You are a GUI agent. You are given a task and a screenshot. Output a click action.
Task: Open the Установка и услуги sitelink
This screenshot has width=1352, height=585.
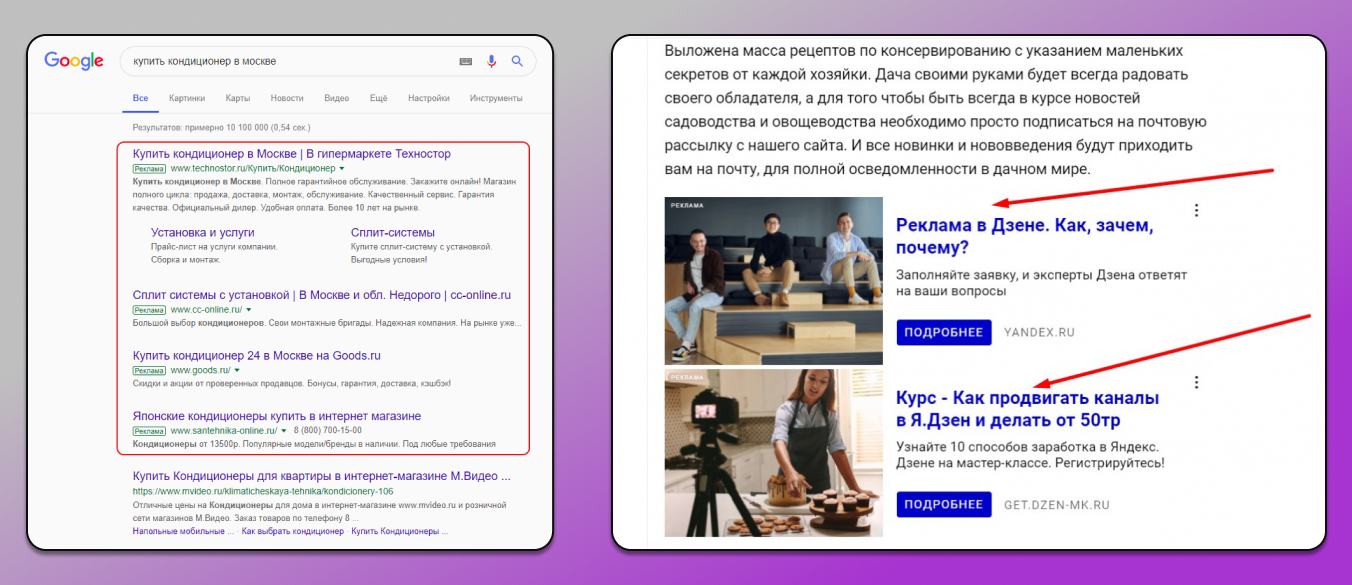(x=202, y=232)
